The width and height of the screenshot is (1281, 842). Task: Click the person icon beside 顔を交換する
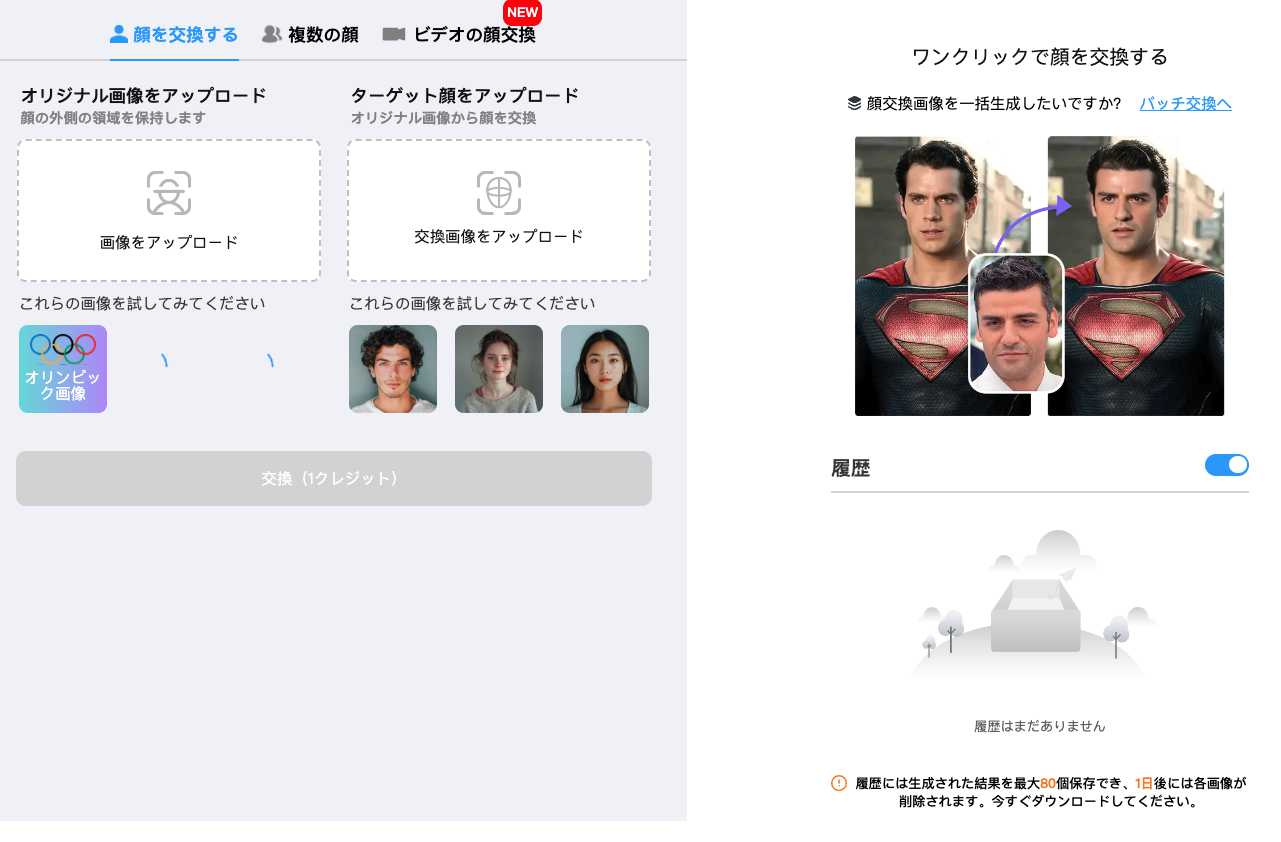[x=119, y=34]
